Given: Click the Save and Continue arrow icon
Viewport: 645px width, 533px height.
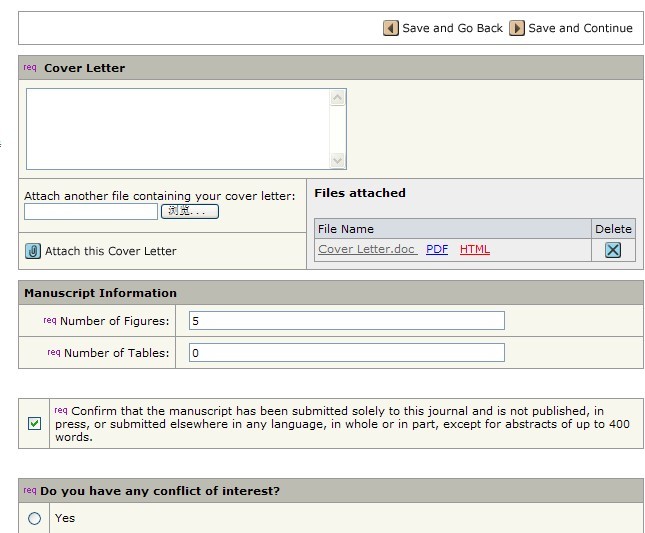Looking at the screenshot, I should tap(517, 28).
